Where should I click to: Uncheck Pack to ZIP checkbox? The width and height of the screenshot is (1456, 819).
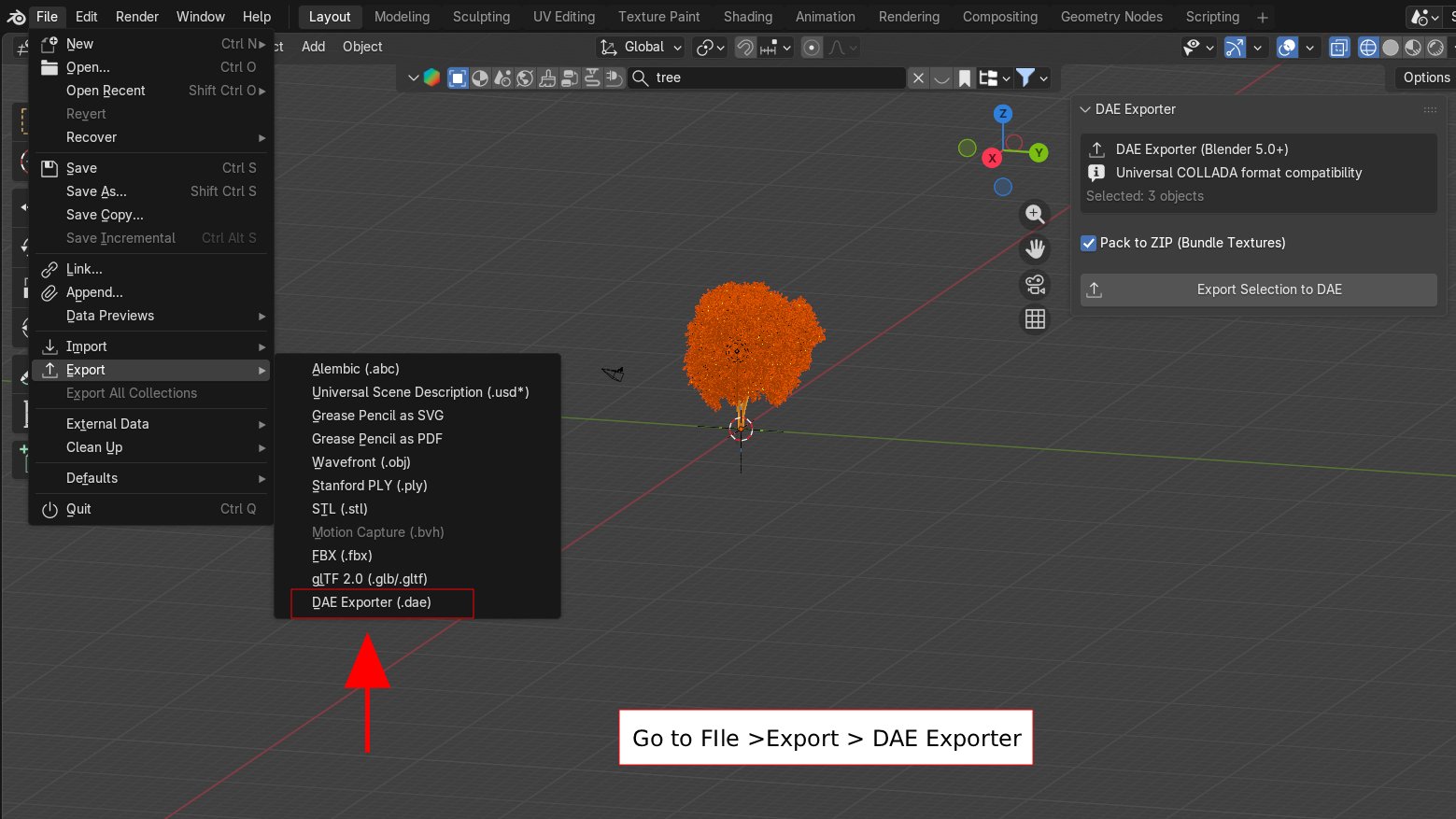pos(1088,243)
